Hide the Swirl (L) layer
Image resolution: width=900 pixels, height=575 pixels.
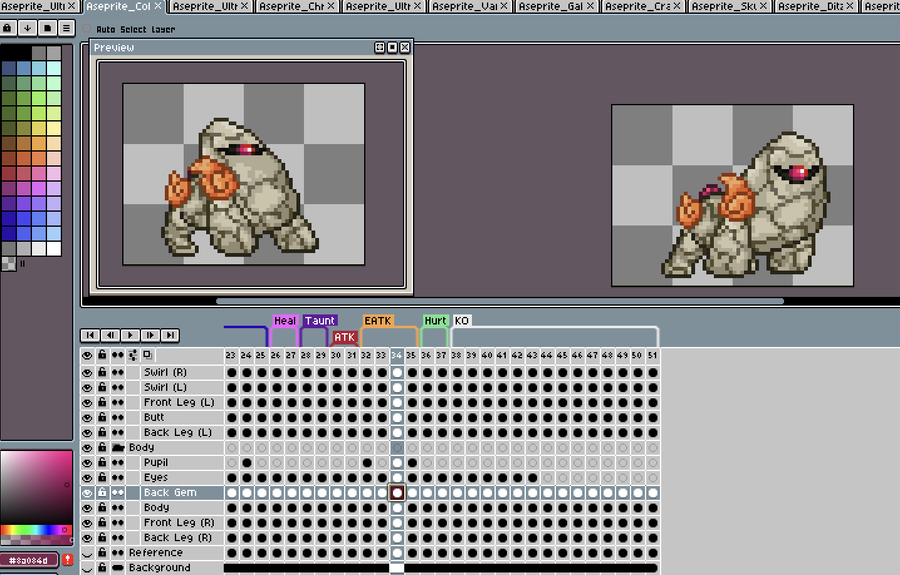click(87, 387)
